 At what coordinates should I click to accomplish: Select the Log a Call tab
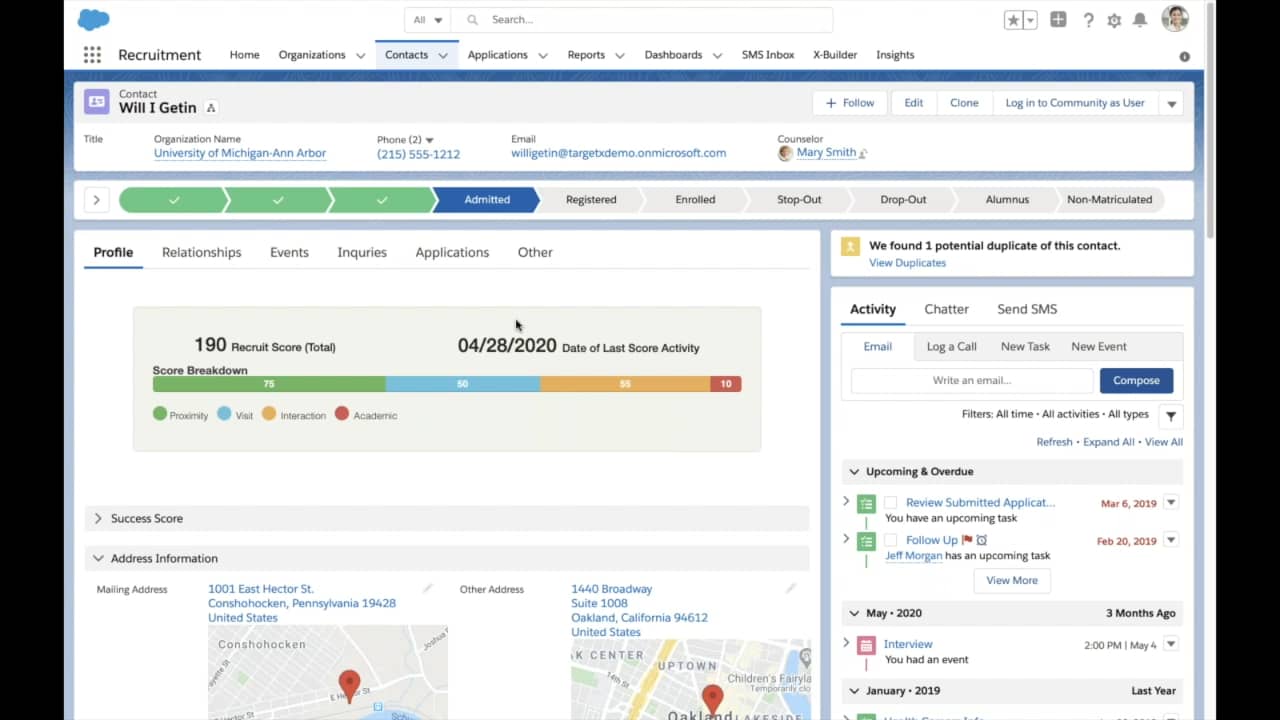pos(951,347)
